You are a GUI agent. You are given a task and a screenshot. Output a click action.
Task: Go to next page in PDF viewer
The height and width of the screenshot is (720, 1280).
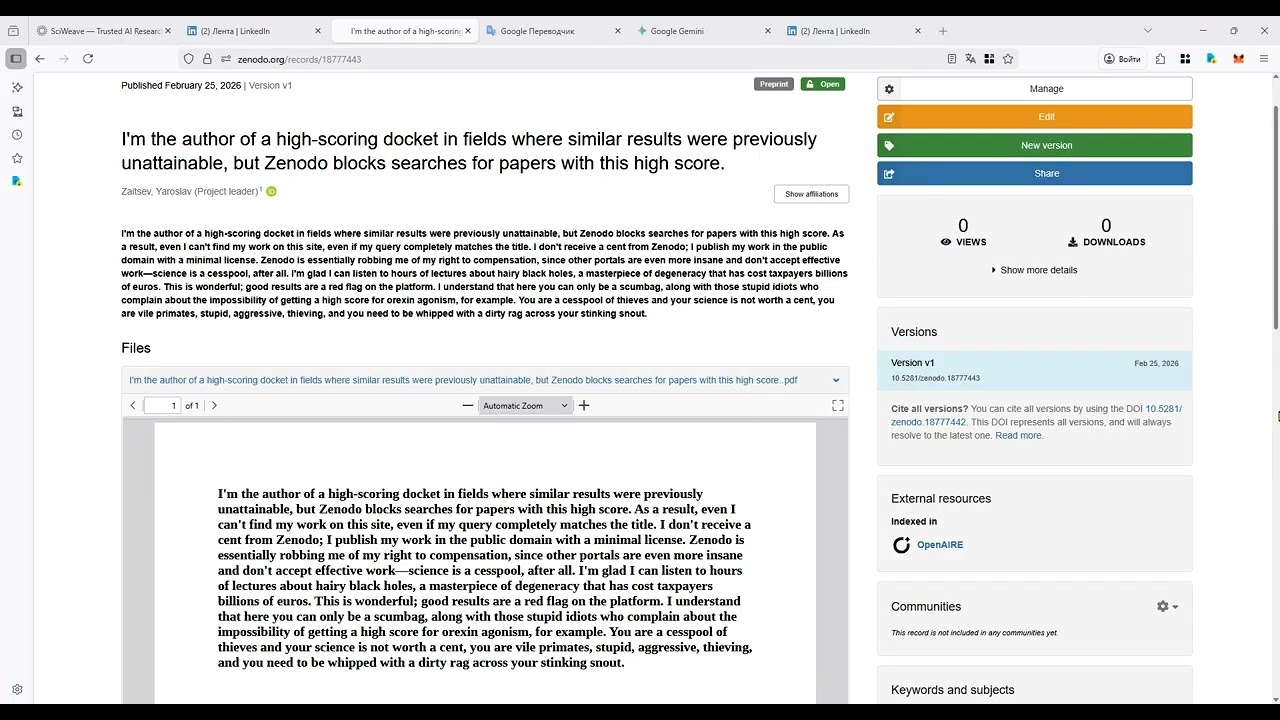click(x=214, y=405)
